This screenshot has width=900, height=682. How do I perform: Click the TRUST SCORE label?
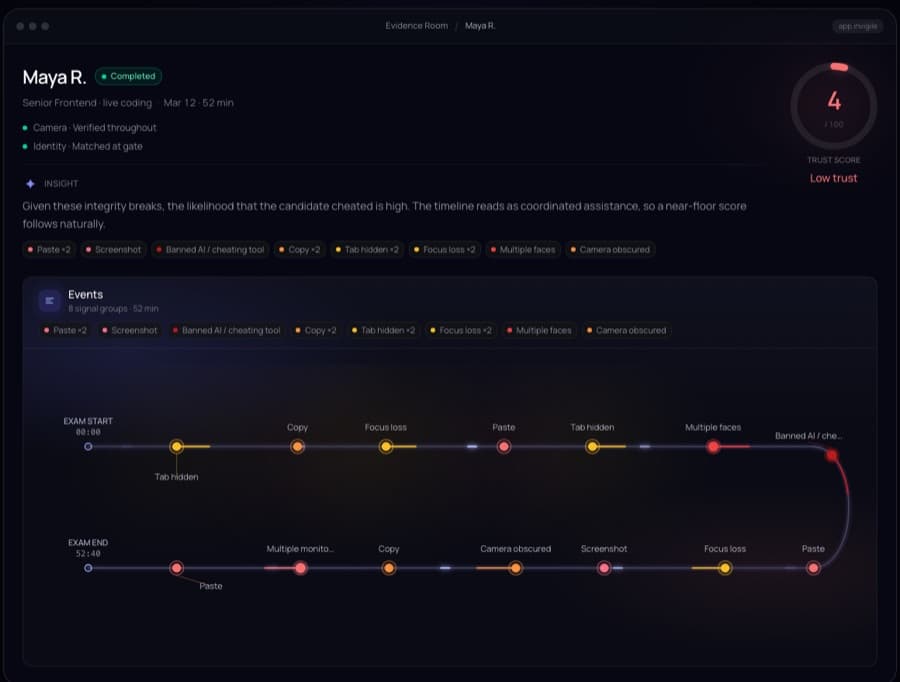pos(833,160)
